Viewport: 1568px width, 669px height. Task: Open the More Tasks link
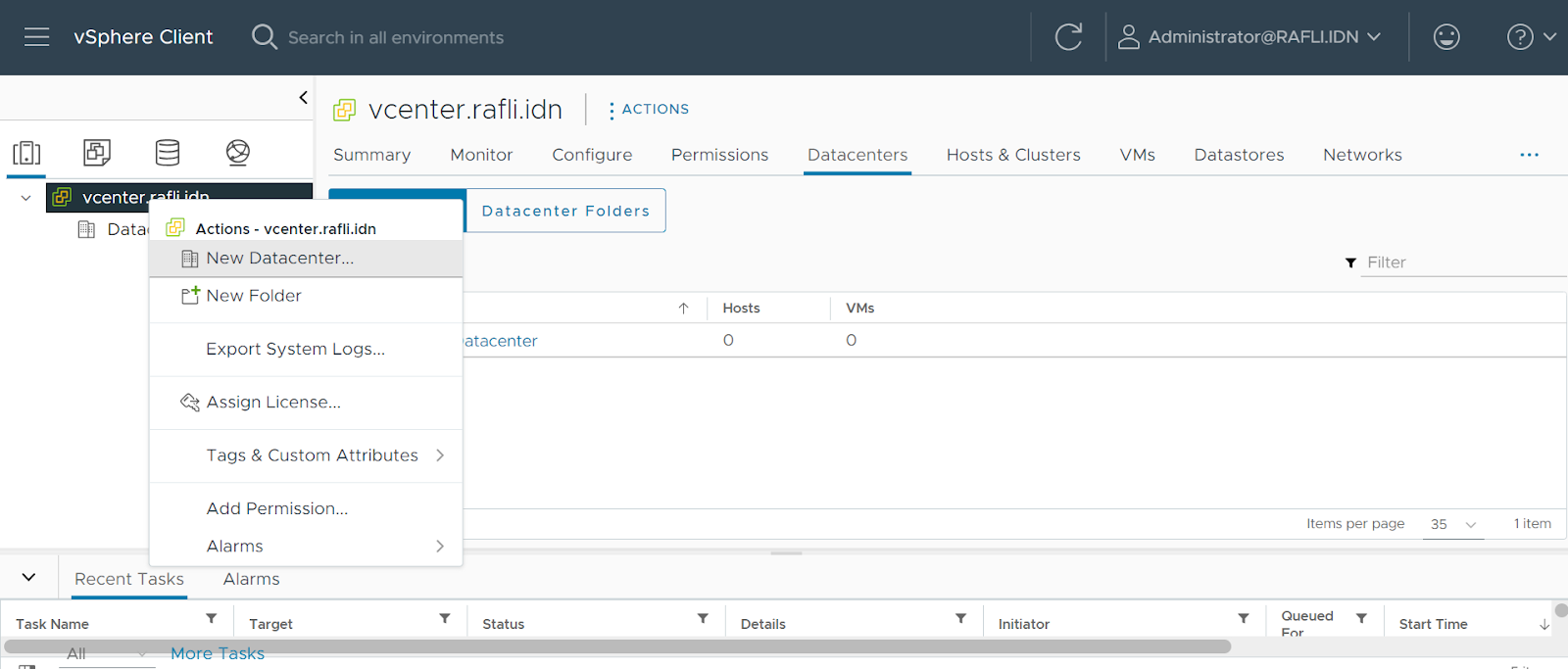click(218, 653)
